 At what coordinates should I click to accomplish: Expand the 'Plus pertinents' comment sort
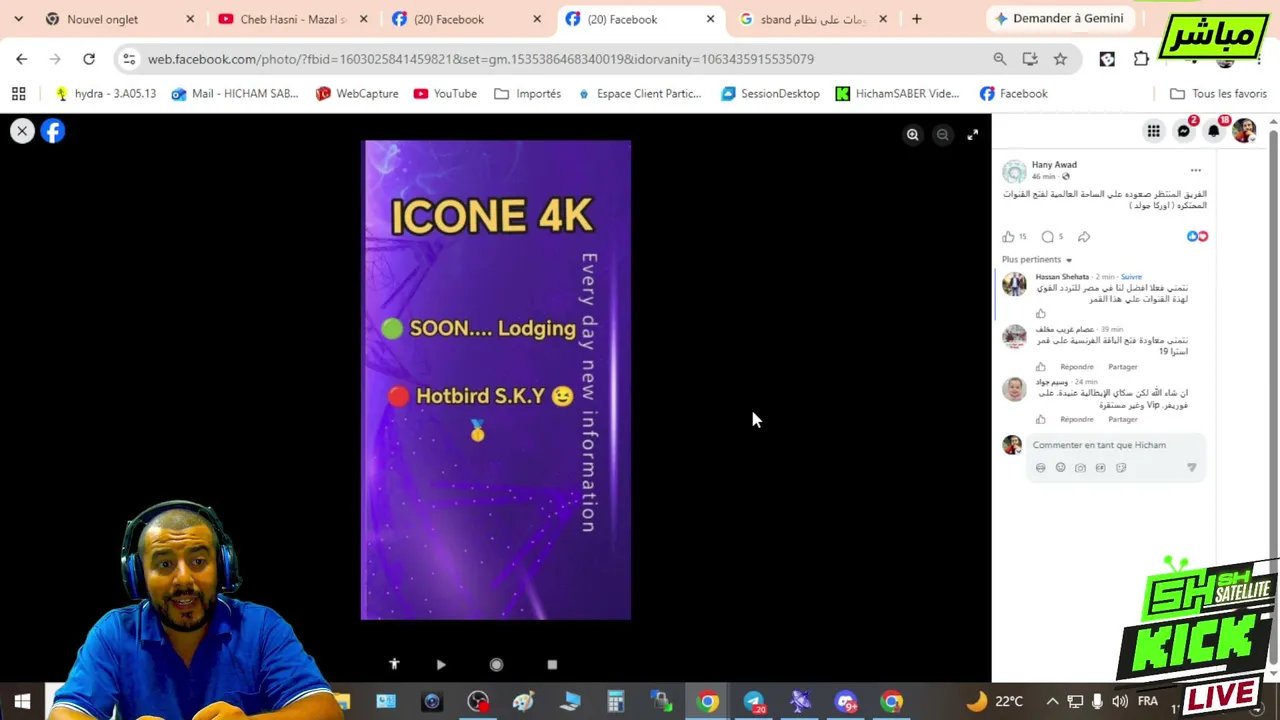tap(1037, 260)
